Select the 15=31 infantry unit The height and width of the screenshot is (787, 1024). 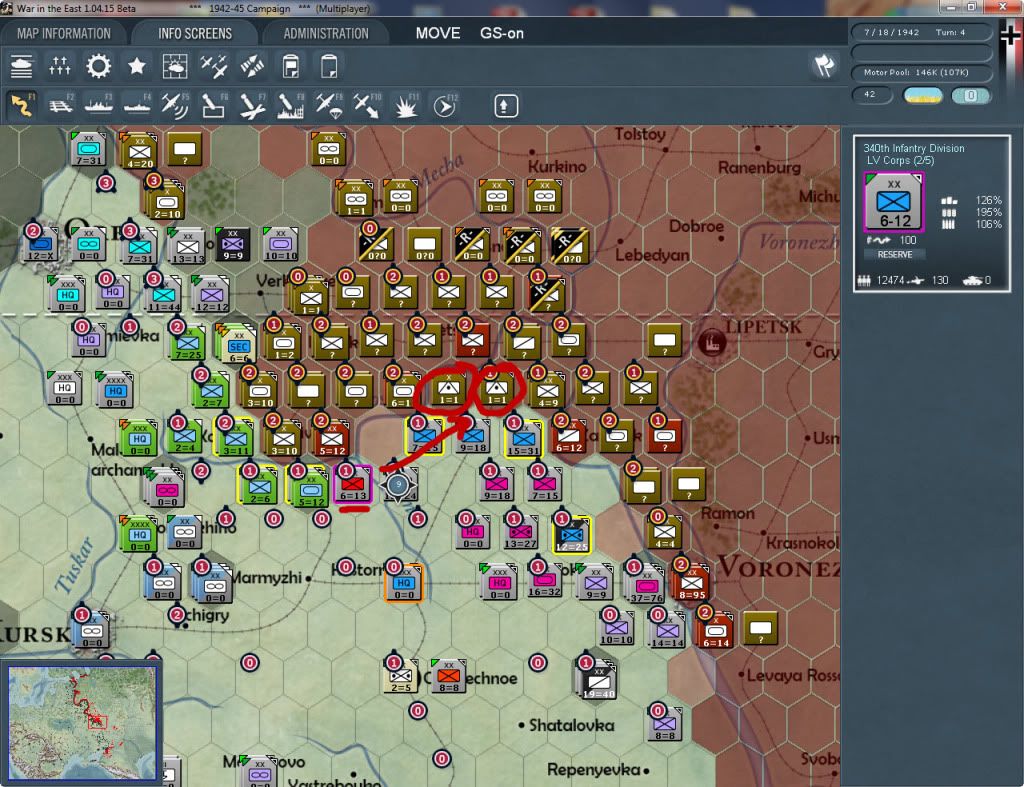click(x=523, y=437)
